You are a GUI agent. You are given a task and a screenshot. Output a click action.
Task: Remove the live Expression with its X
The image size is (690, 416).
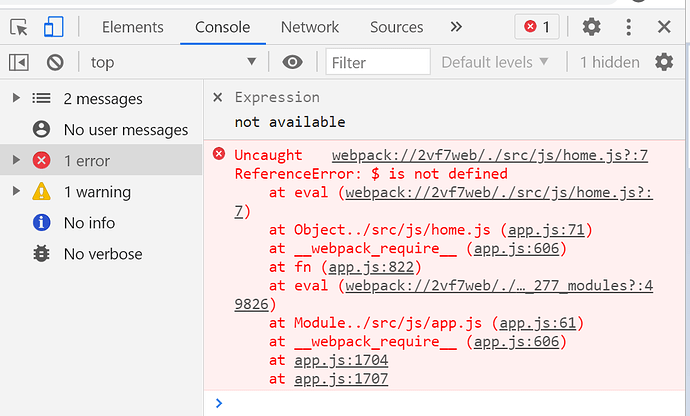point(217,97)
